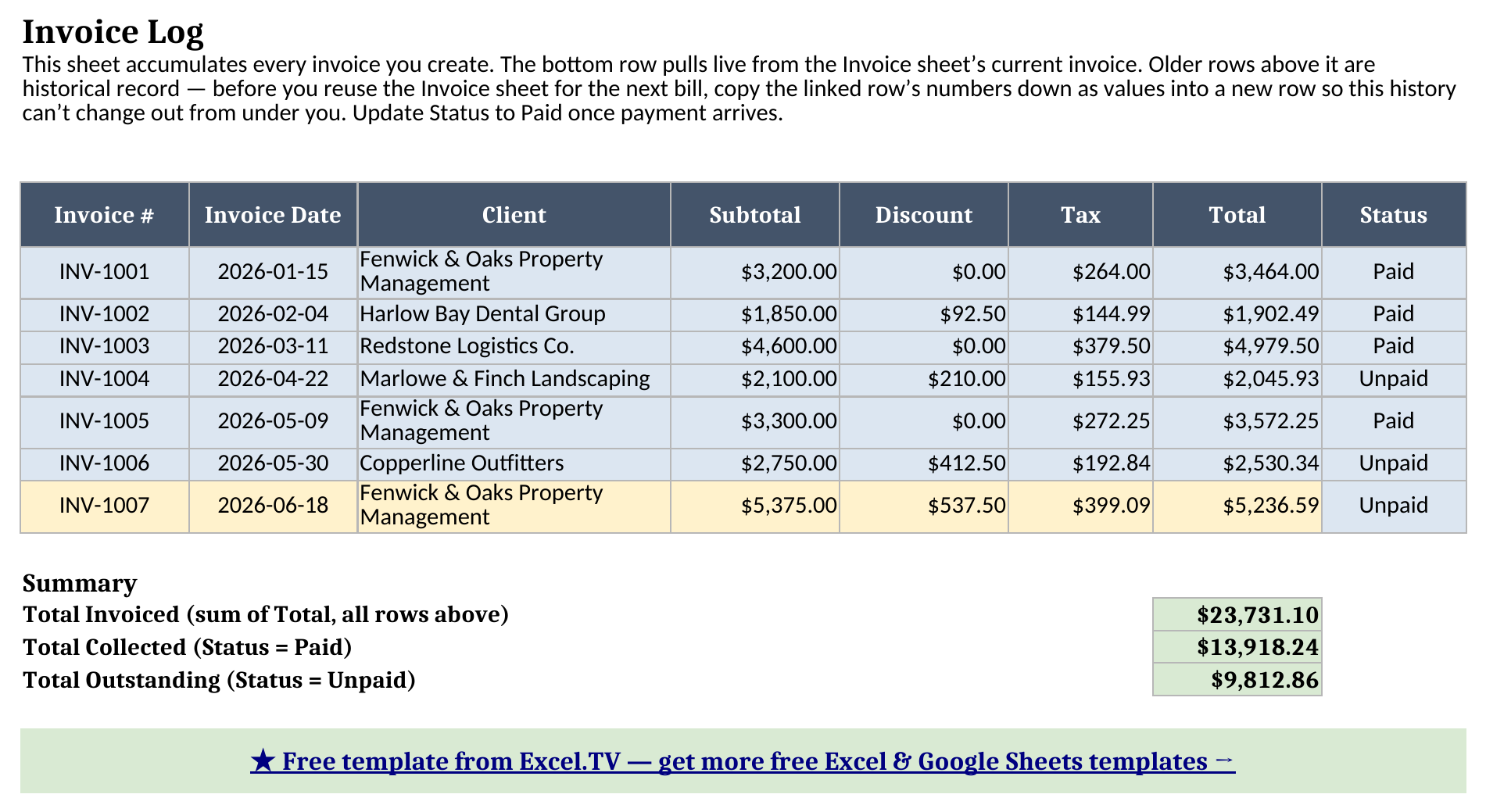This screenshot has height=812, width=1486.
Task: Click the Invoice Log title
Action: pyautogui.click(x=113, y=32)
